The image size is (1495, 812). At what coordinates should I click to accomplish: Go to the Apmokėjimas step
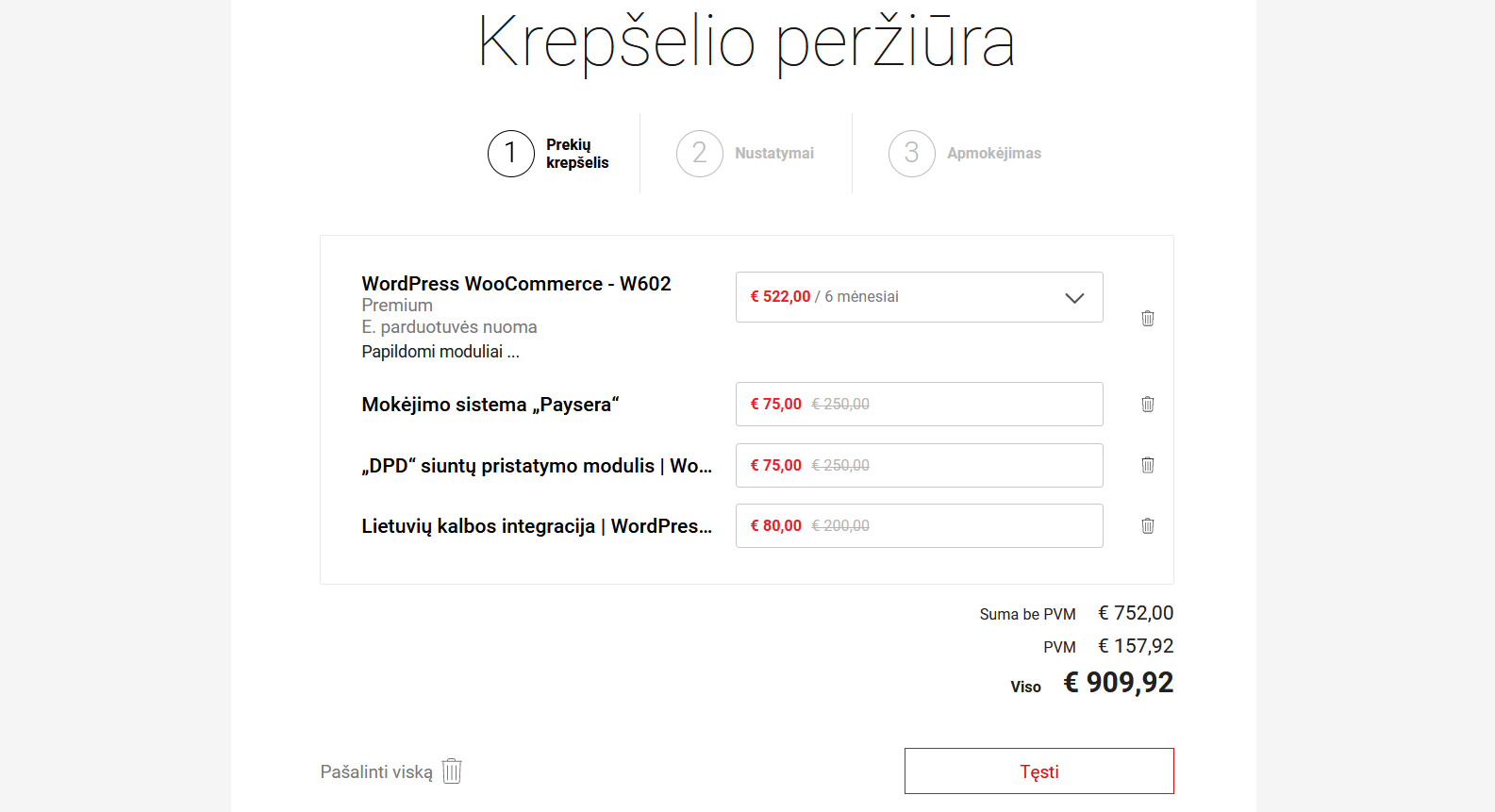coord(994,154)
